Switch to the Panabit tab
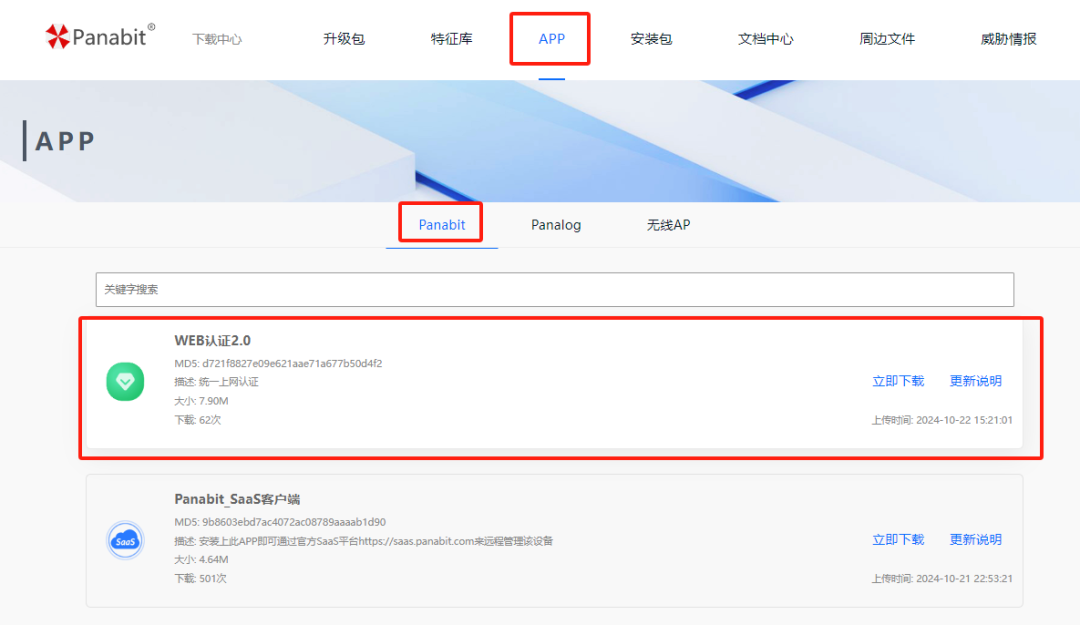Viewport: 1080px width, 625px height. click(x=442, y=225)
